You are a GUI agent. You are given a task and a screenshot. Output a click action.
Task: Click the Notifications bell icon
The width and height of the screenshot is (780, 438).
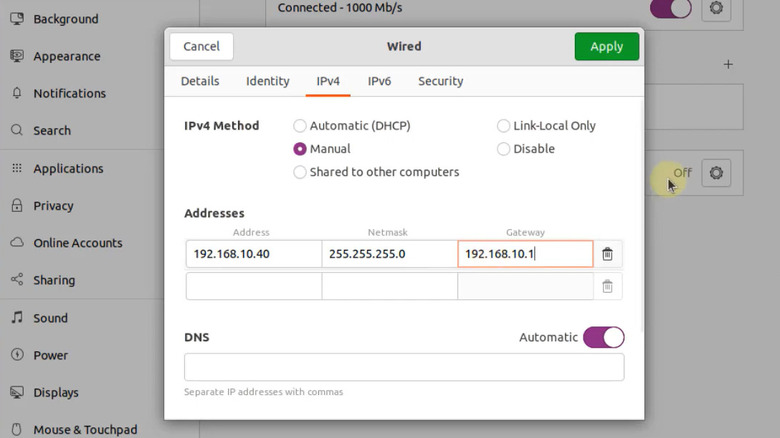(17, 94)
